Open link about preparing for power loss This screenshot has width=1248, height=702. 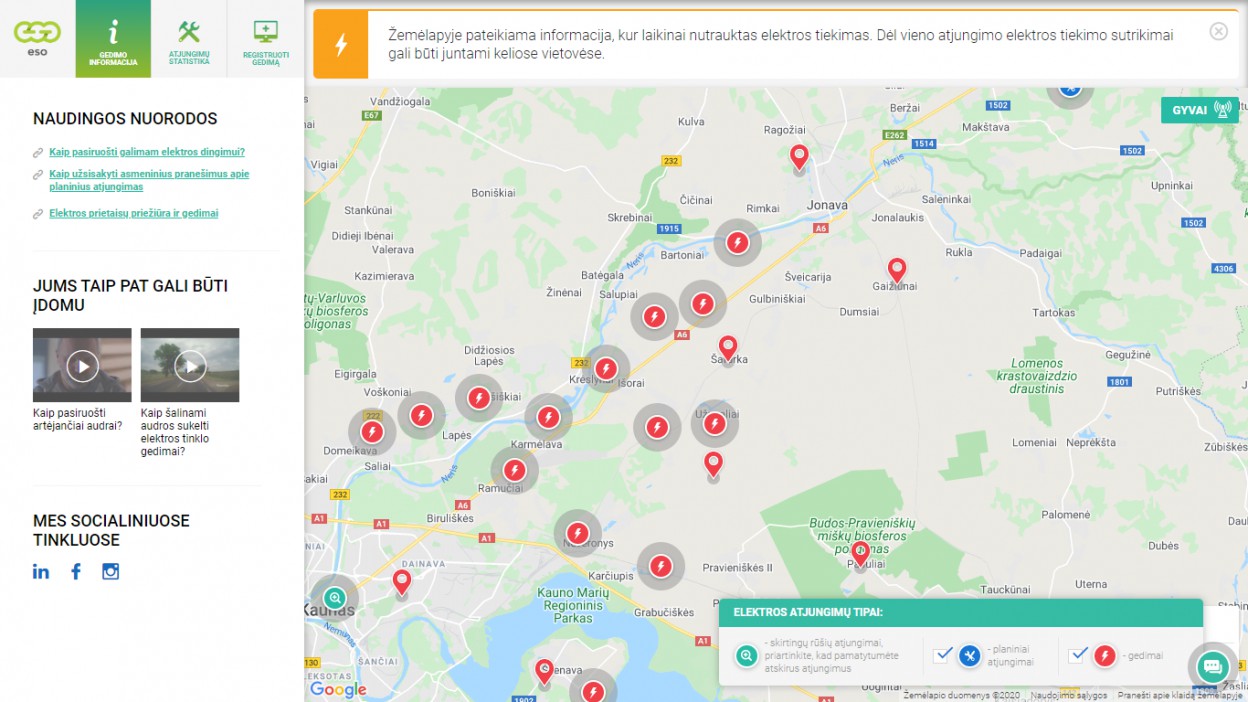click(x=147, y=152)
